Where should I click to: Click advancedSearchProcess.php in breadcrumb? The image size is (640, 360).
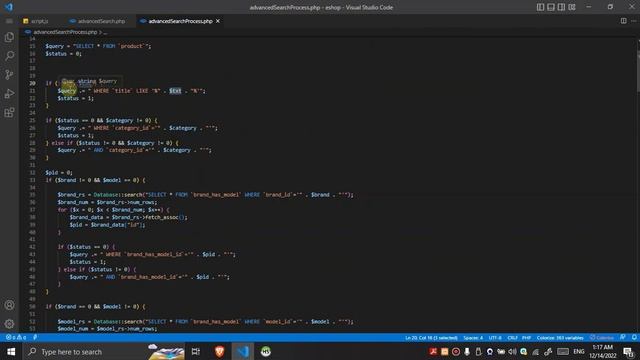tap(65, 32)
